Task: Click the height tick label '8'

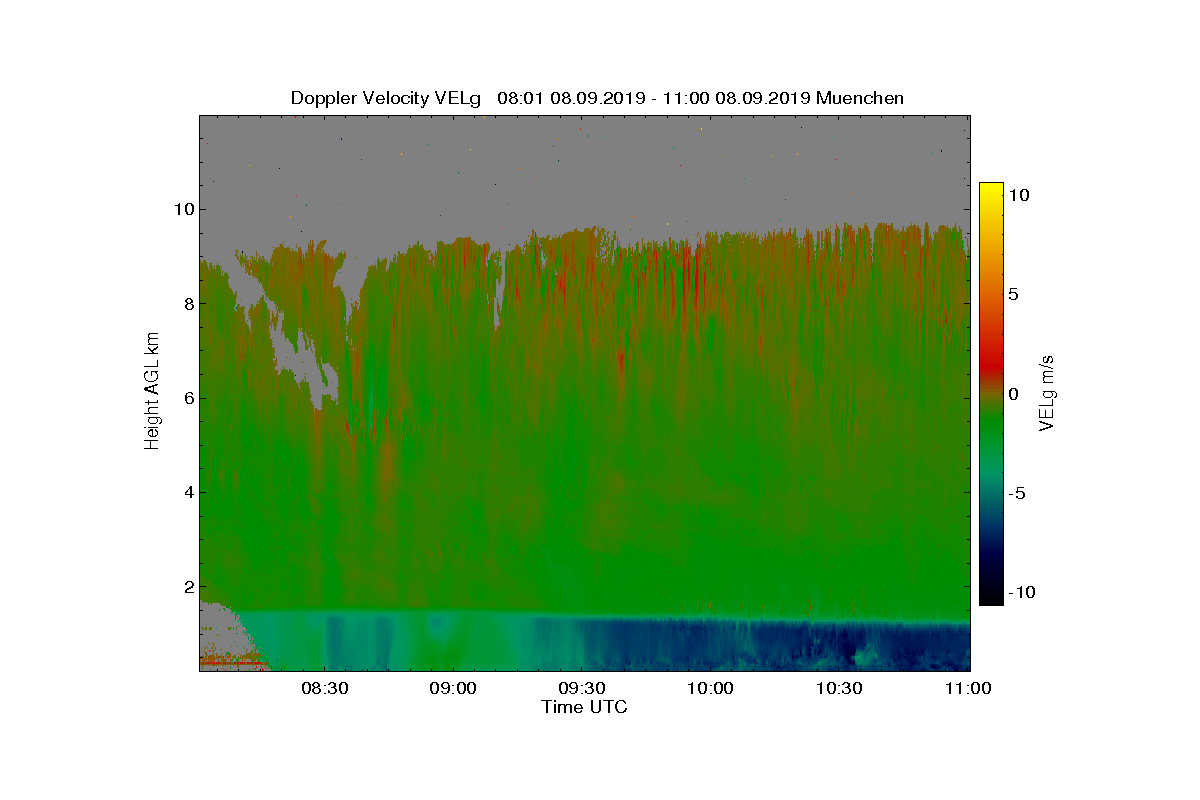Action: 186,303
